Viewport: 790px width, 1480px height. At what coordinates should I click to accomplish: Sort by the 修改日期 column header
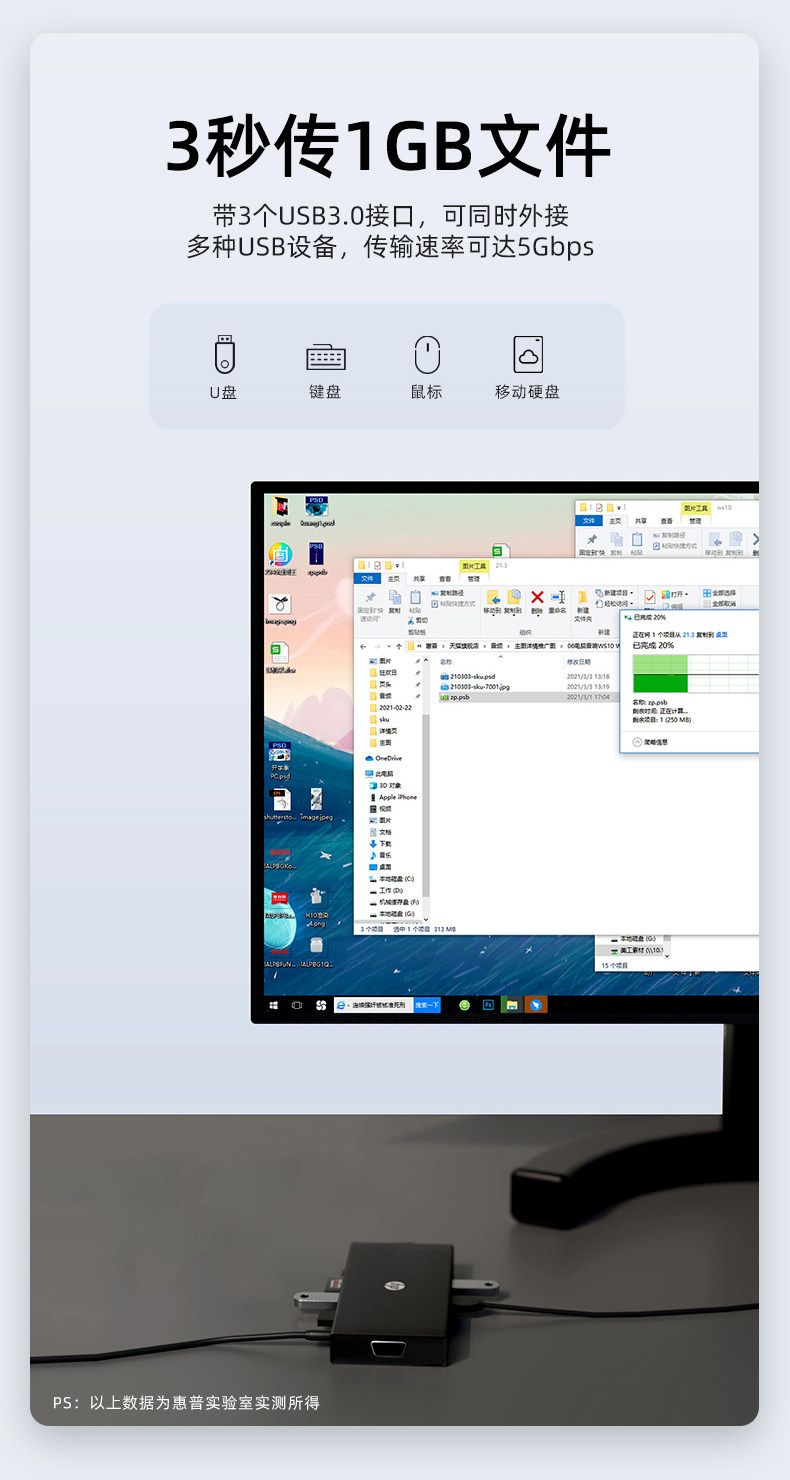point(579,662)
